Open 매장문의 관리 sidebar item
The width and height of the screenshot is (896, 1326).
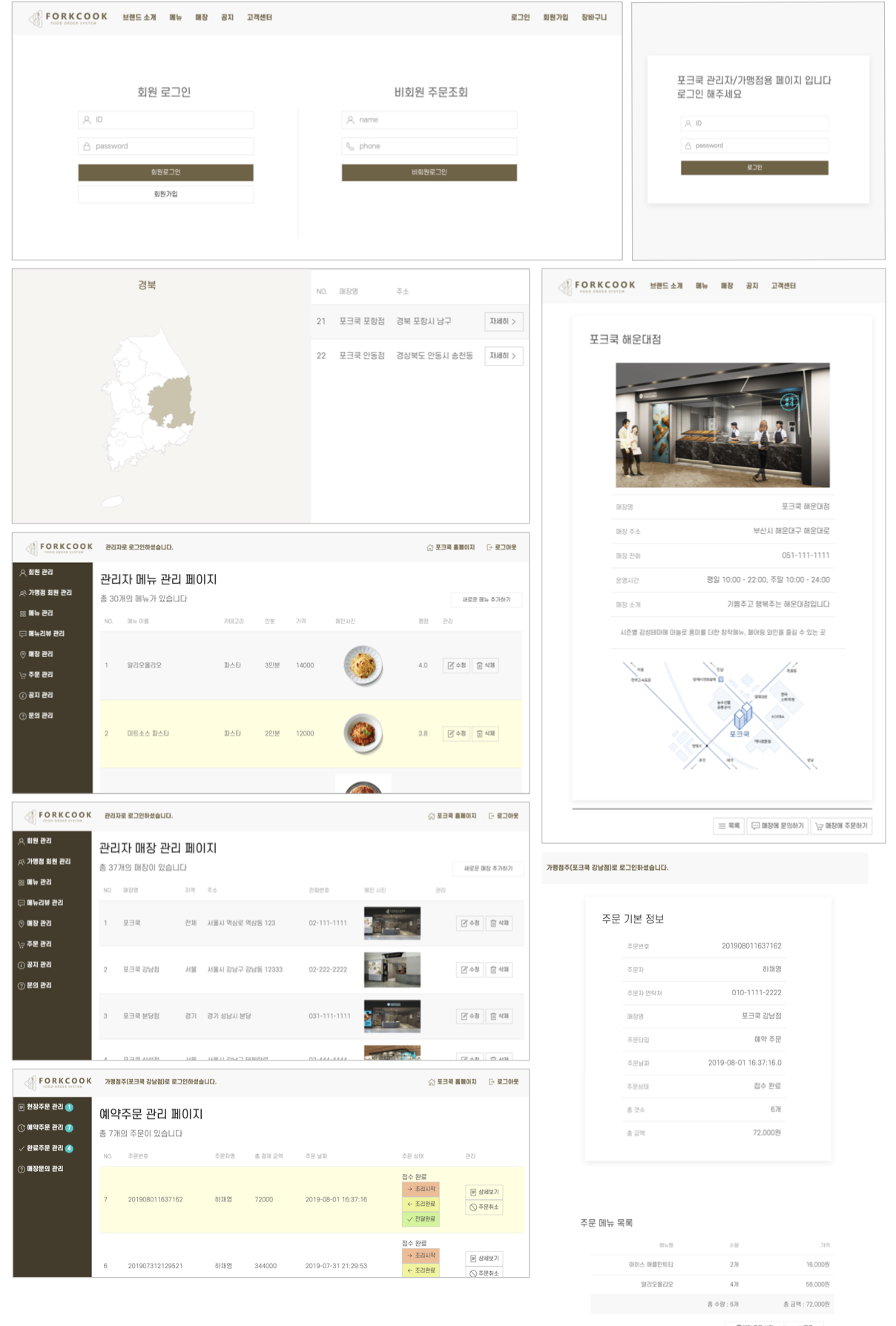point(41,1169)
